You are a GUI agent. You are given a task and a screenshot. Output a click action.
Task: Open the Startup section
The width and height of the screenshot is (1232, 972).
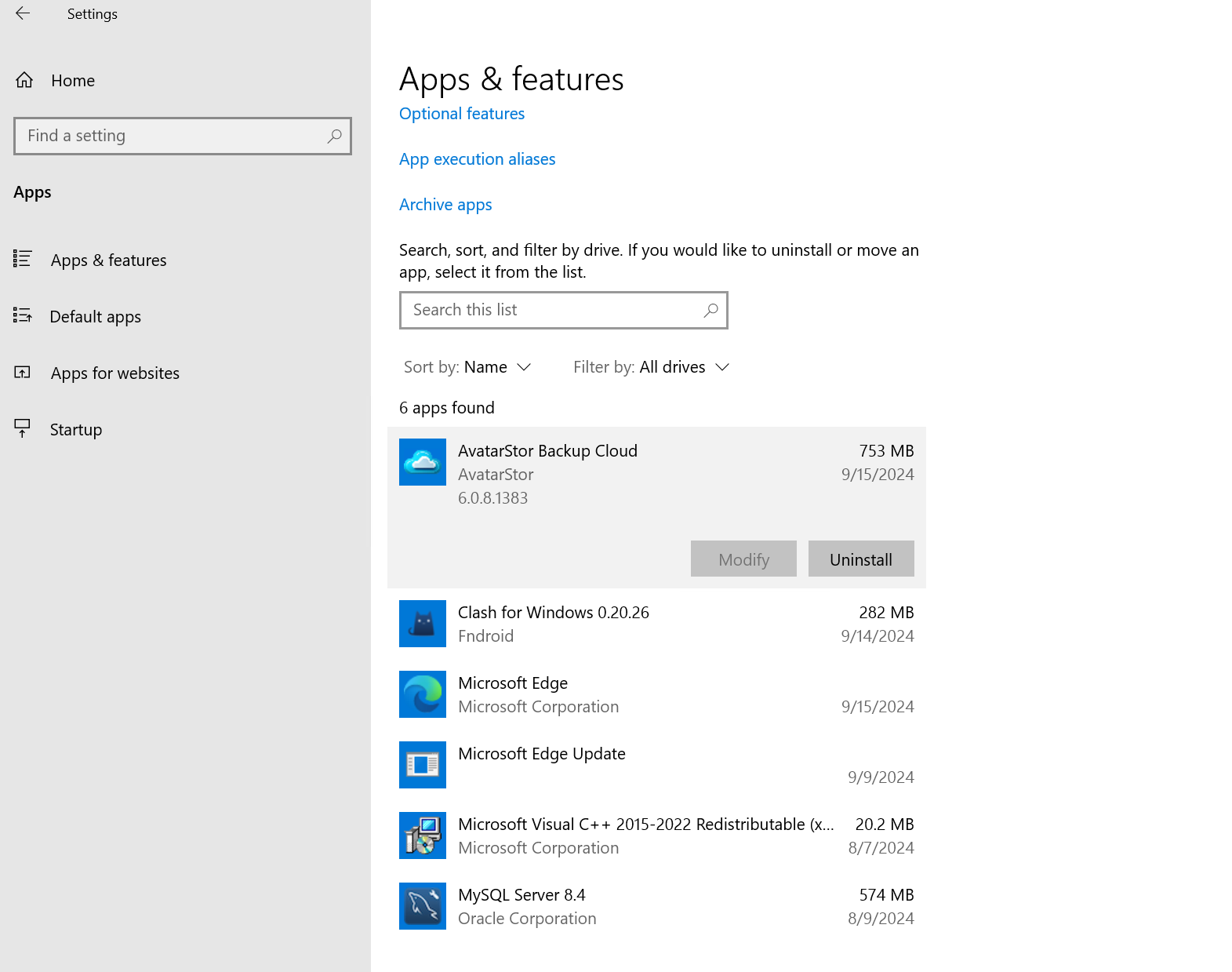(x=76, y=429)
